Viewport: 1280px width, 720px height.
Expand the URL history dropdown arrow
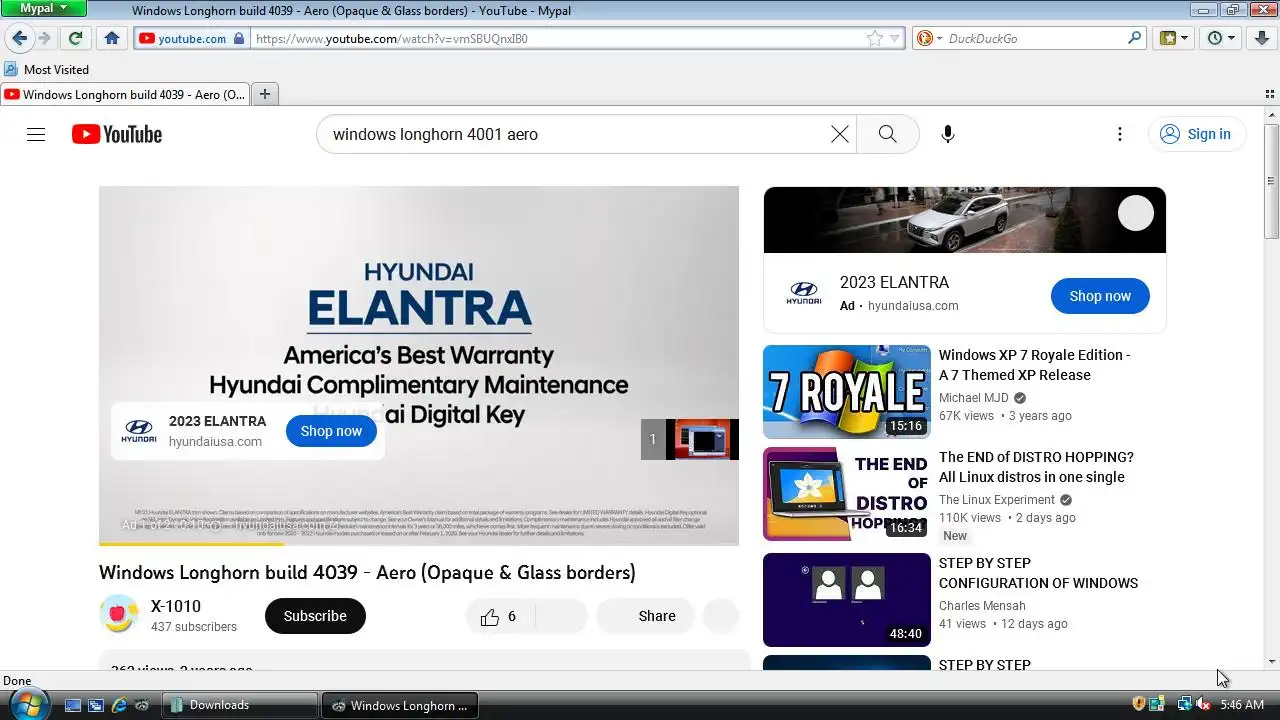(895, 38)
